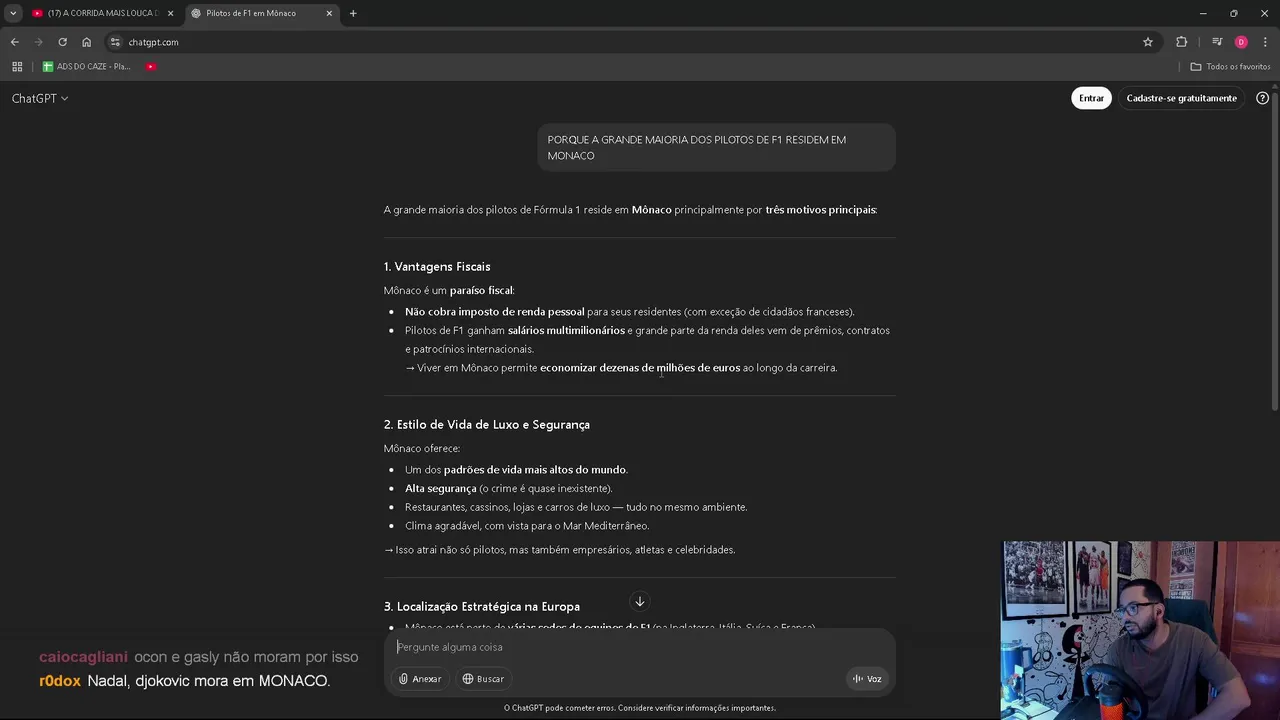
Task: Open the browser home page
Action: 86,42
